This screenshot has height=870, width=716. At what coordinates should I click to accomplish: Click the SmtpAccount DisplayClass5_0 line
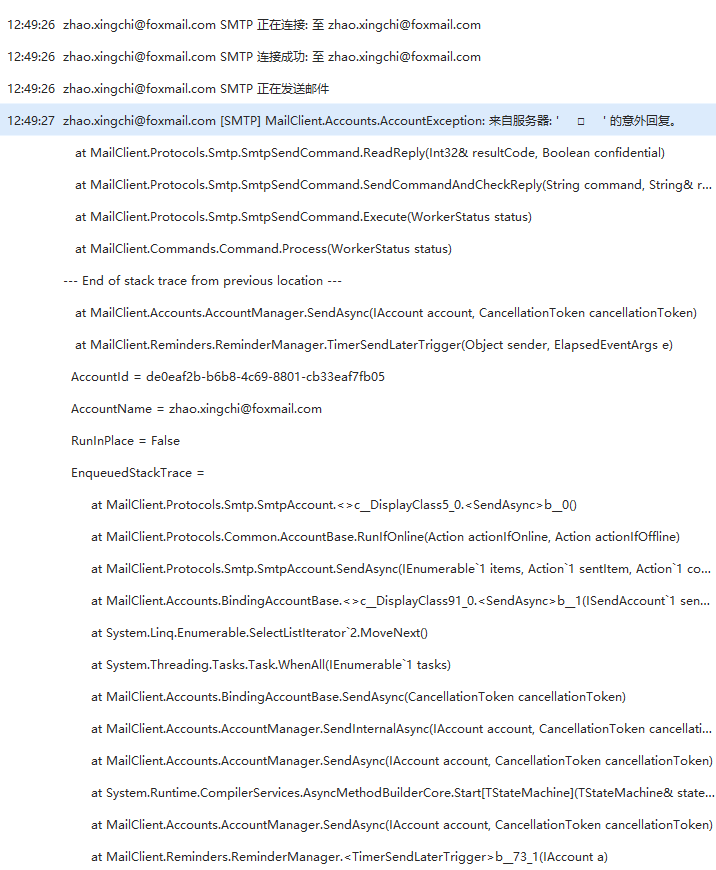334,505
